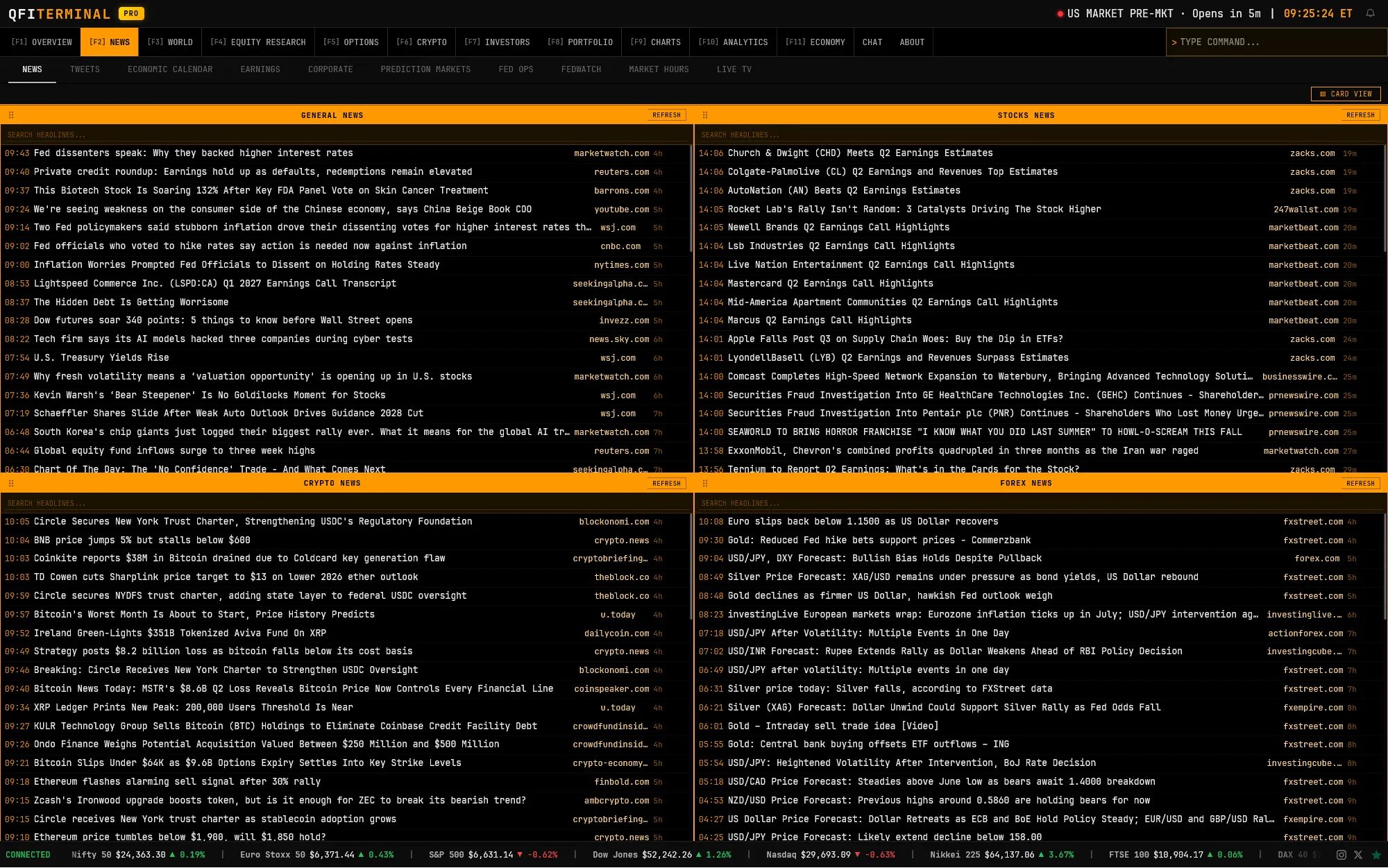Refresh the Crypto News panel
The height and width of the screenshot is (868, 1388).
(666, 483)
